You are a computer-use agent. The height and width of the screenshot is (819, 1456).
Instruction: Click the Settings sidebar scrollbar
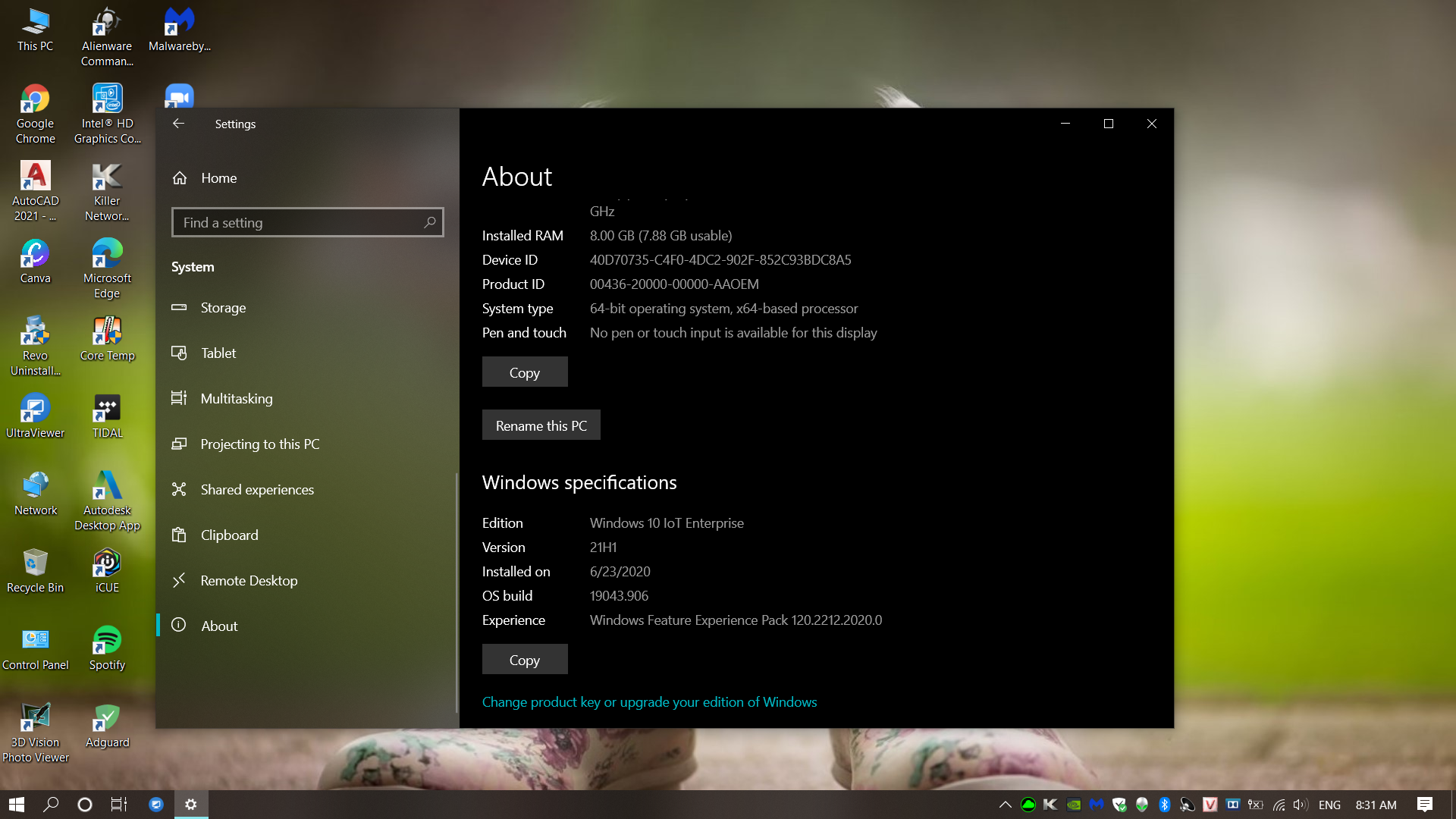point(457,593)
